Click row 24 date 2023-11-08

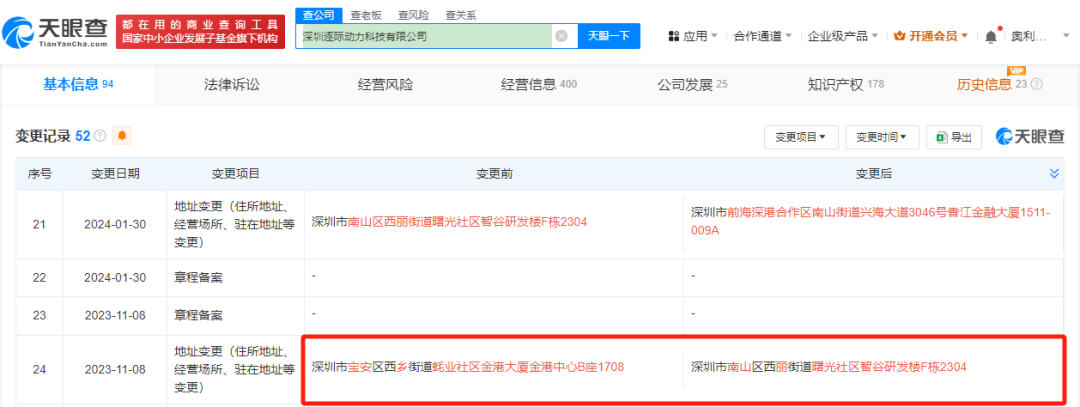point(115,369)
